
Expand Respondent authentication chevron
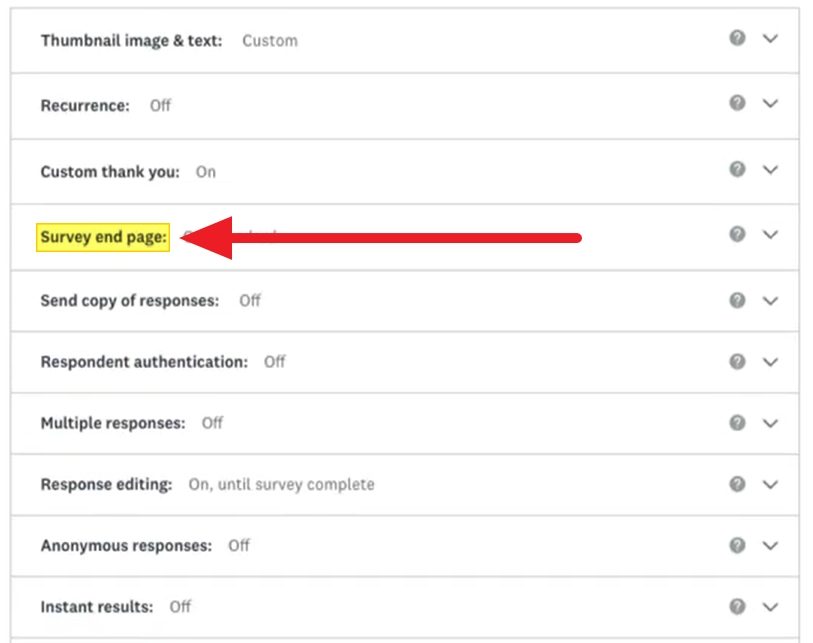(x=769, y=361)
